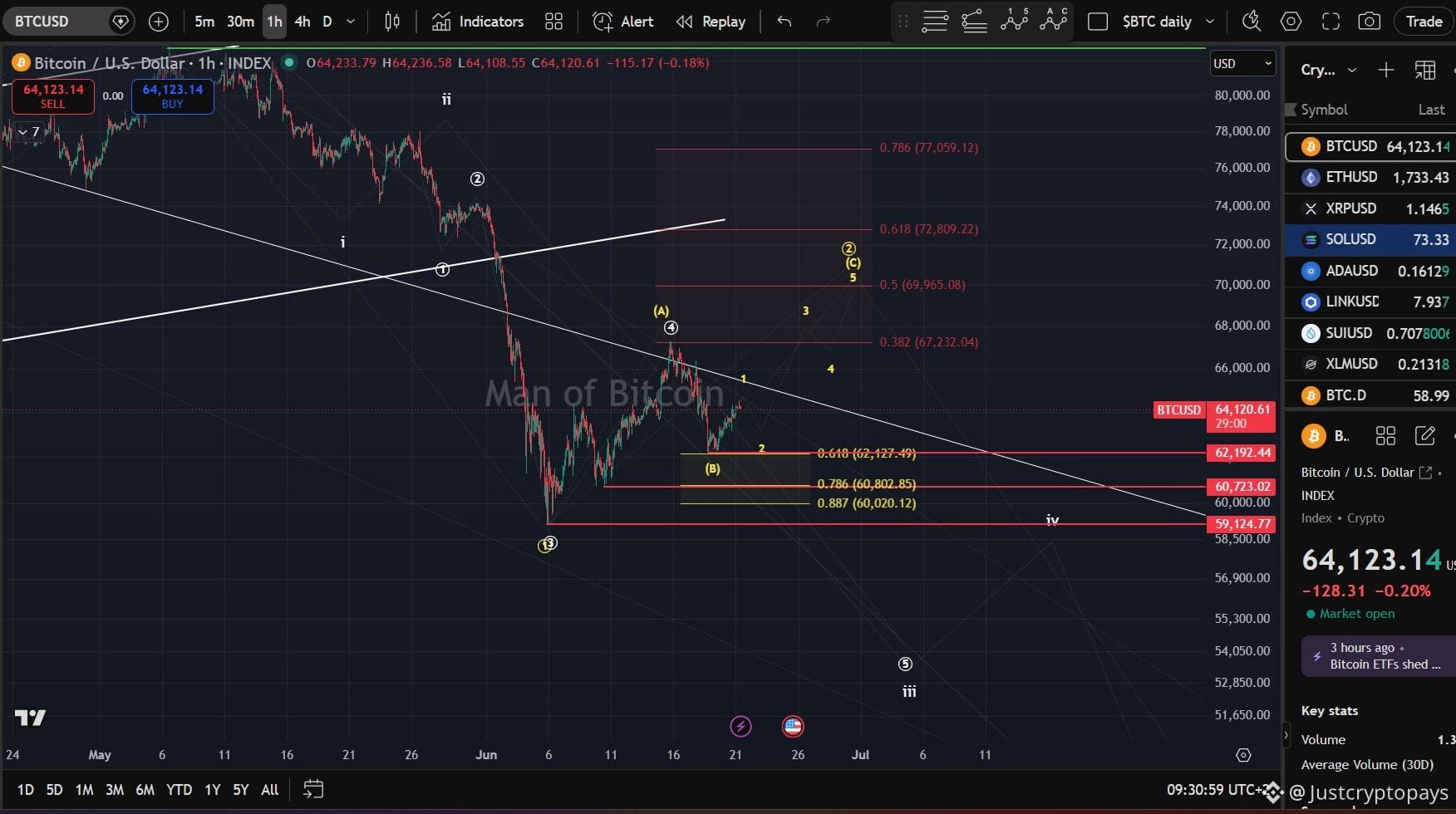Redo the last chart action

point(824,22)
